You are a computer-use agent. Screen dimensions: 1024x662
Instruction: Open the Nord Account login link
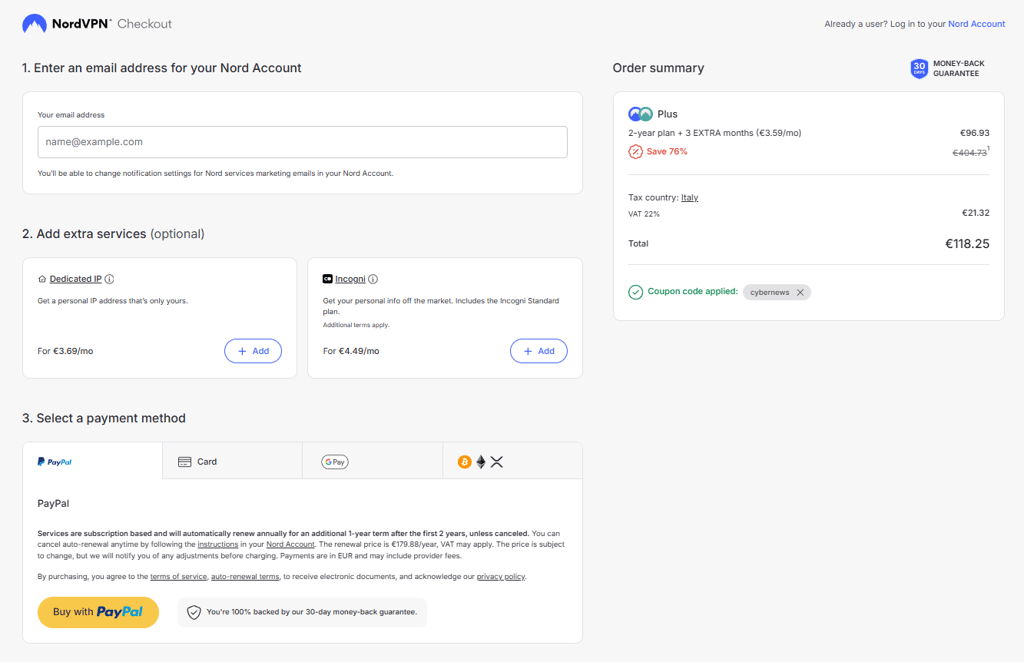[976, 24]
